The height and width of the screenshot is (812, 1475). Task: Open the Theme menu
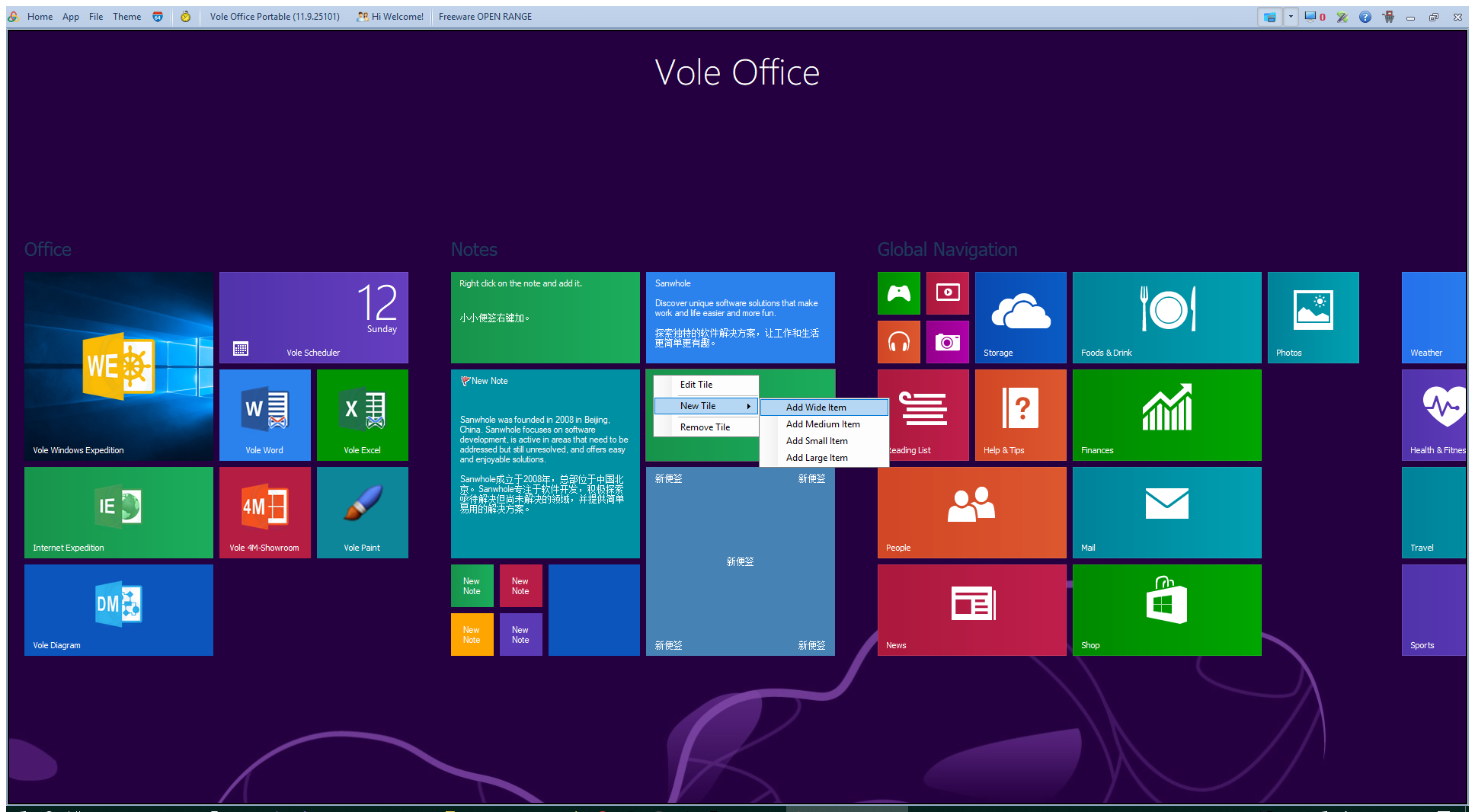pyautogui.click(x=126, y=17)
